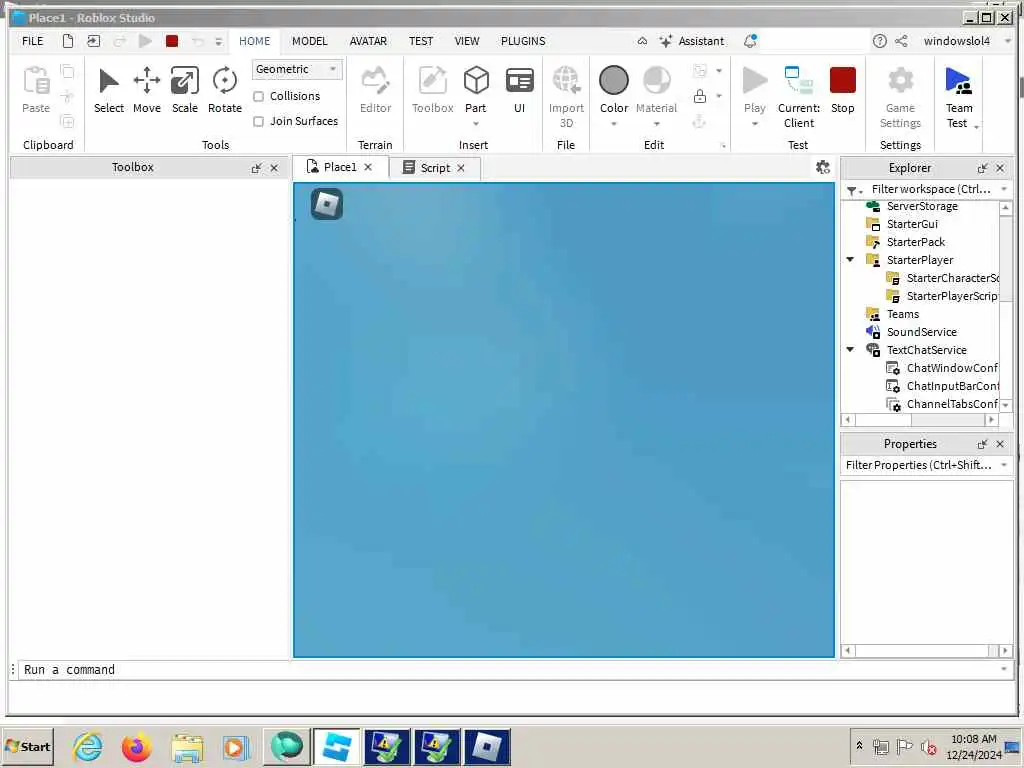This screenshot has width=1024, height=768.
Task: Open Internet Explorer from the taskbar
Action: pyautogui.click(x=88, y=747)
